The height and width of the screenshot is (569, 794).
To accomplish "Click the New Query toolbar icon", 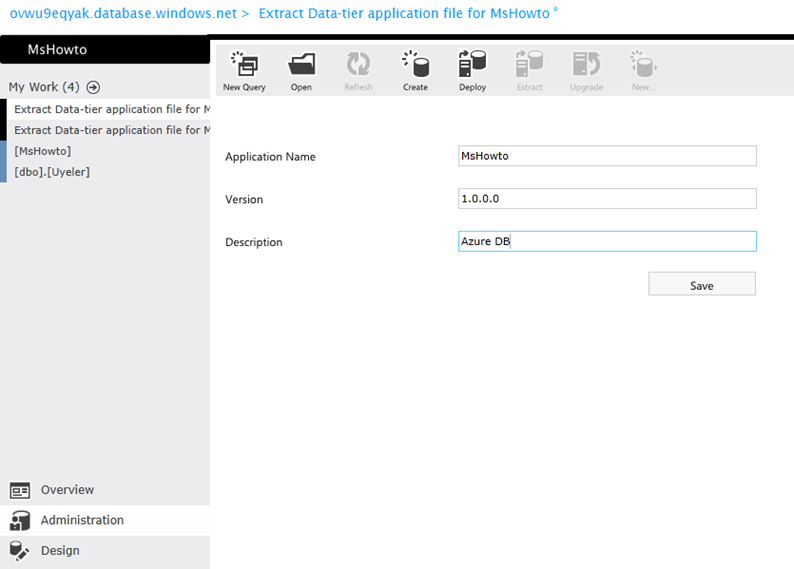I will (x=244, y=66).
